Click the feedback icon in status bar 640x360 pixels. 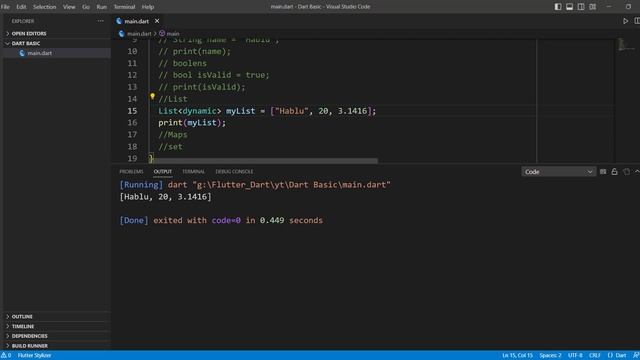[636, 356]
